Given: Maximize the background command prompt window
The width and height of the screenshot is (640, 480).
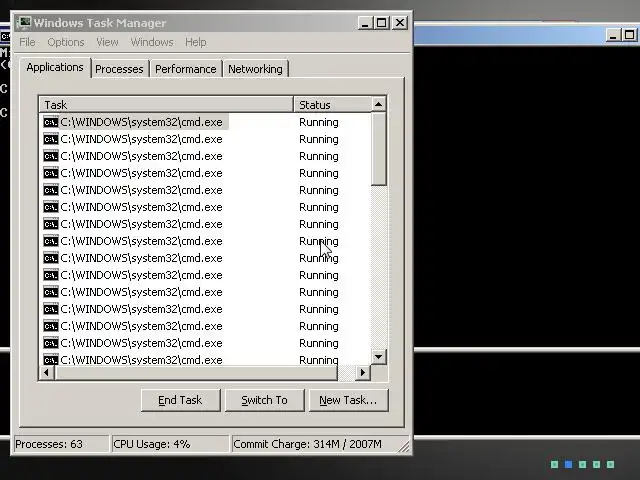Looking at the screenshot, I should point(629,35).
